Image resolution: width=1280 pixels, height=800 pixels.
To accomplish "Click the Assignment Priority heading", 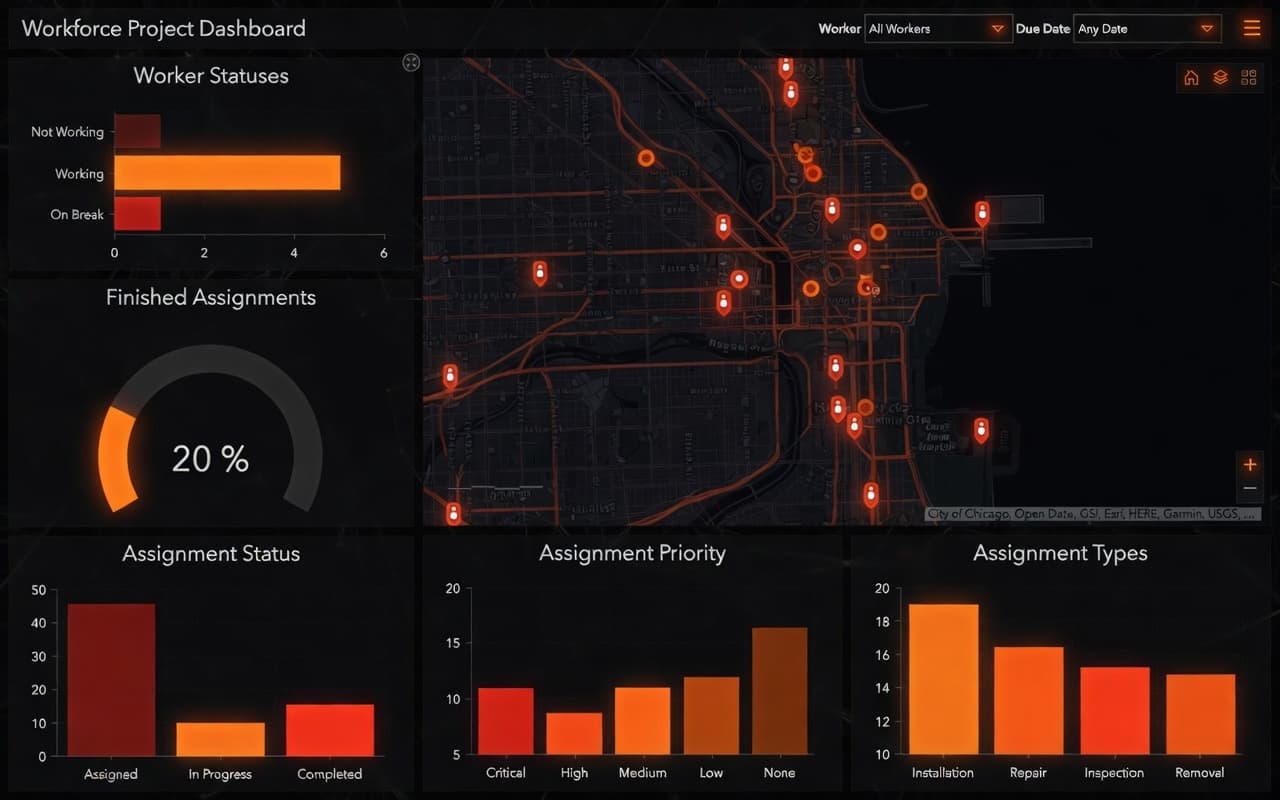I will [x=632, y=553].
